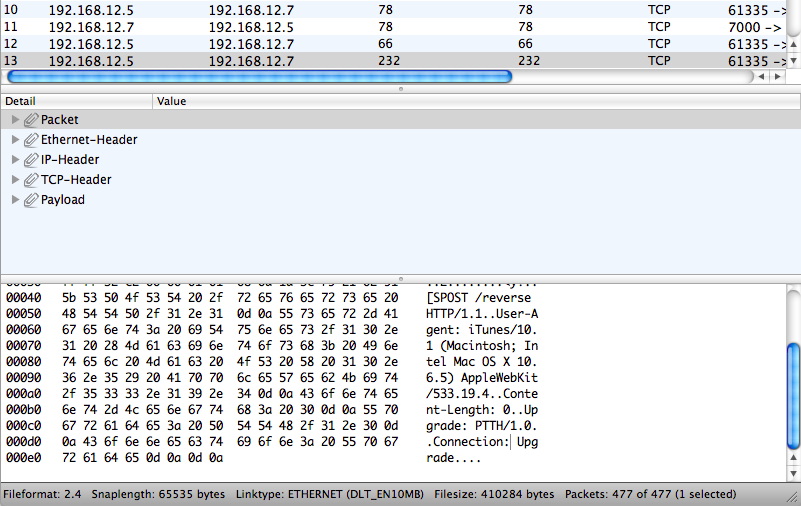The width and height of the screenshot is (801, 506).
Task: Click ASCII text nt-Length: 0..Up
Action: (482, 410)
